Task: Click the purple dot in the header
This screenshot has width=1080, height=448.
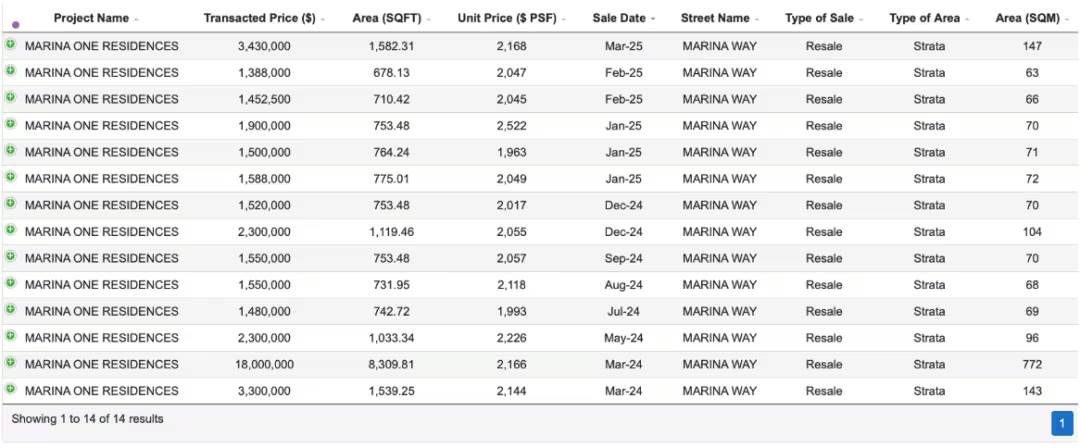Action: tap(15, 24)
